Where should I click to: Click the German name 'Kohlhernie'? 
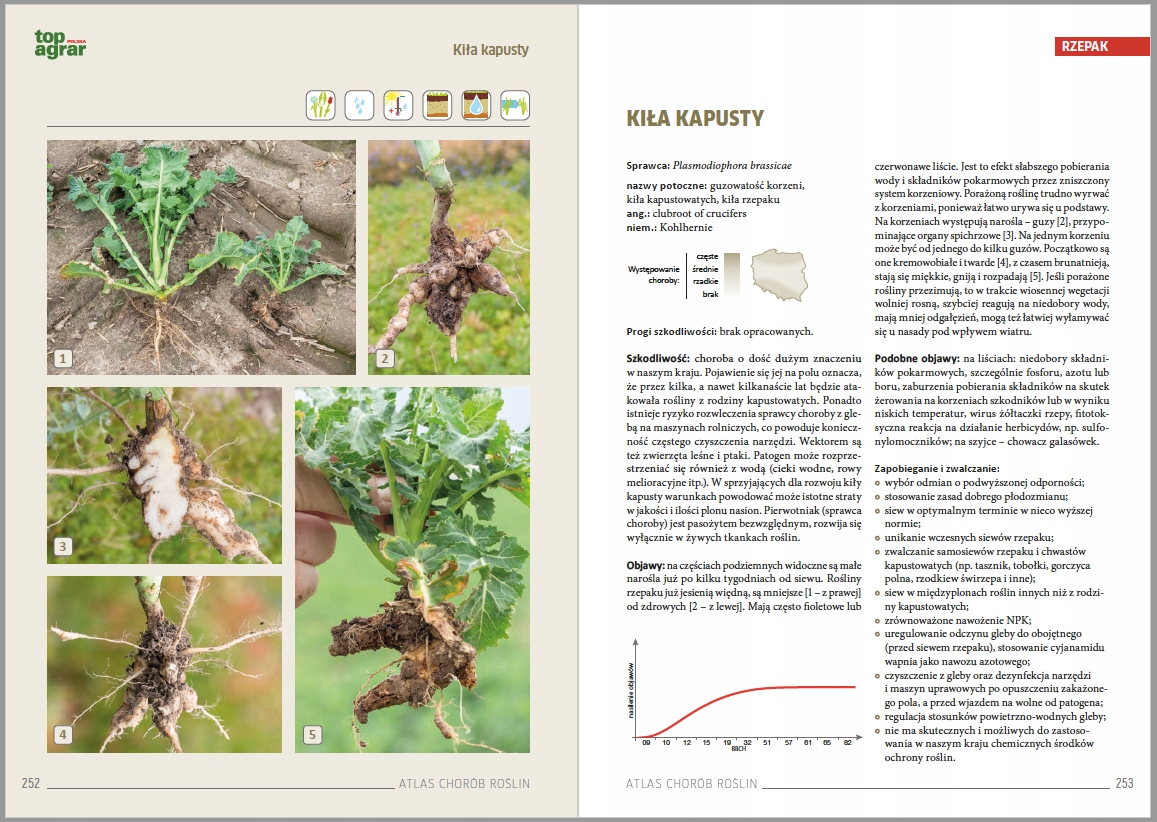(x=686, y=227)
